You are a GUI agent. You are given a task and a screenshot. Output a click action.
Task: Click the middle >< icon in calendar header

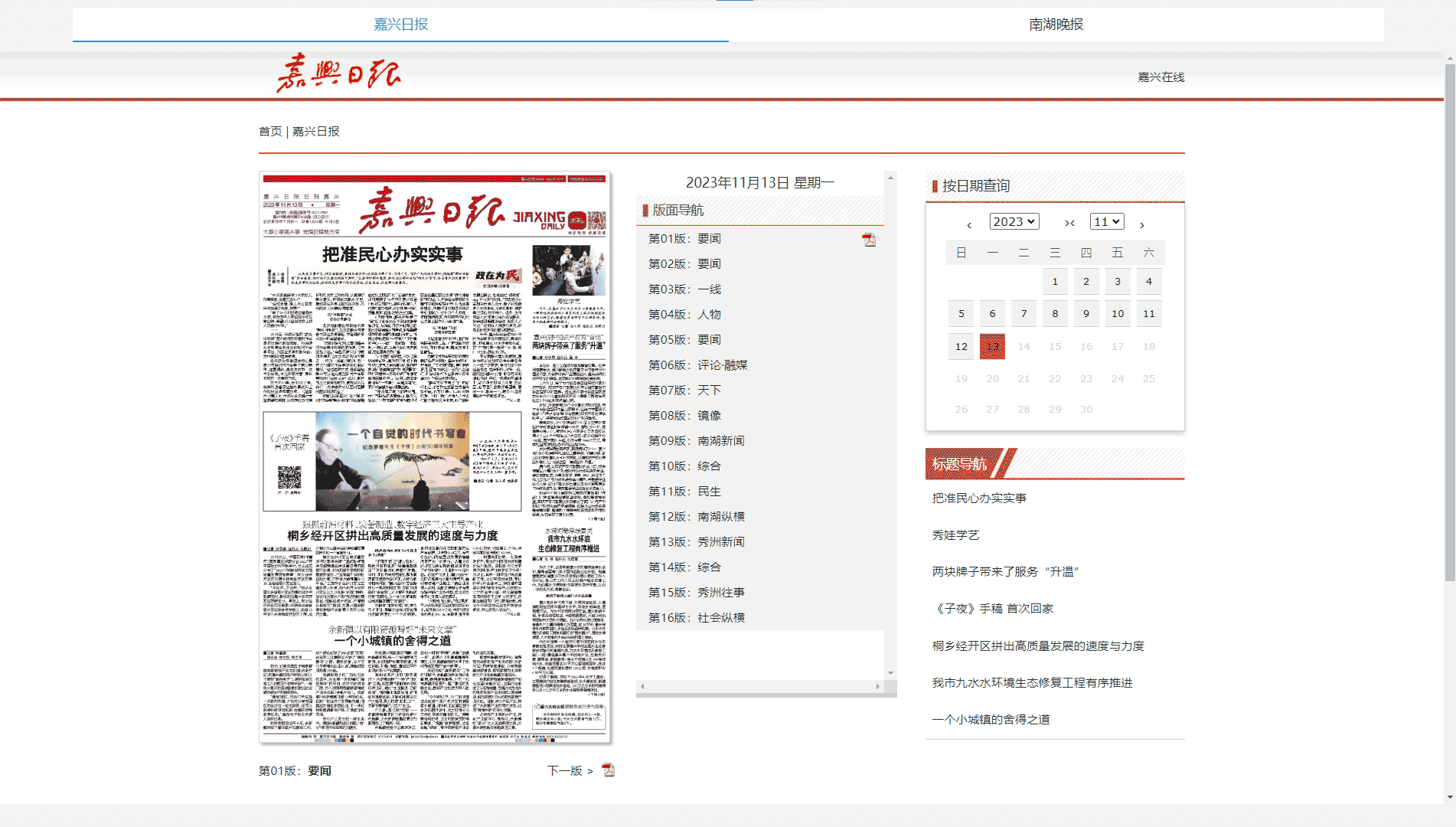1069,223
